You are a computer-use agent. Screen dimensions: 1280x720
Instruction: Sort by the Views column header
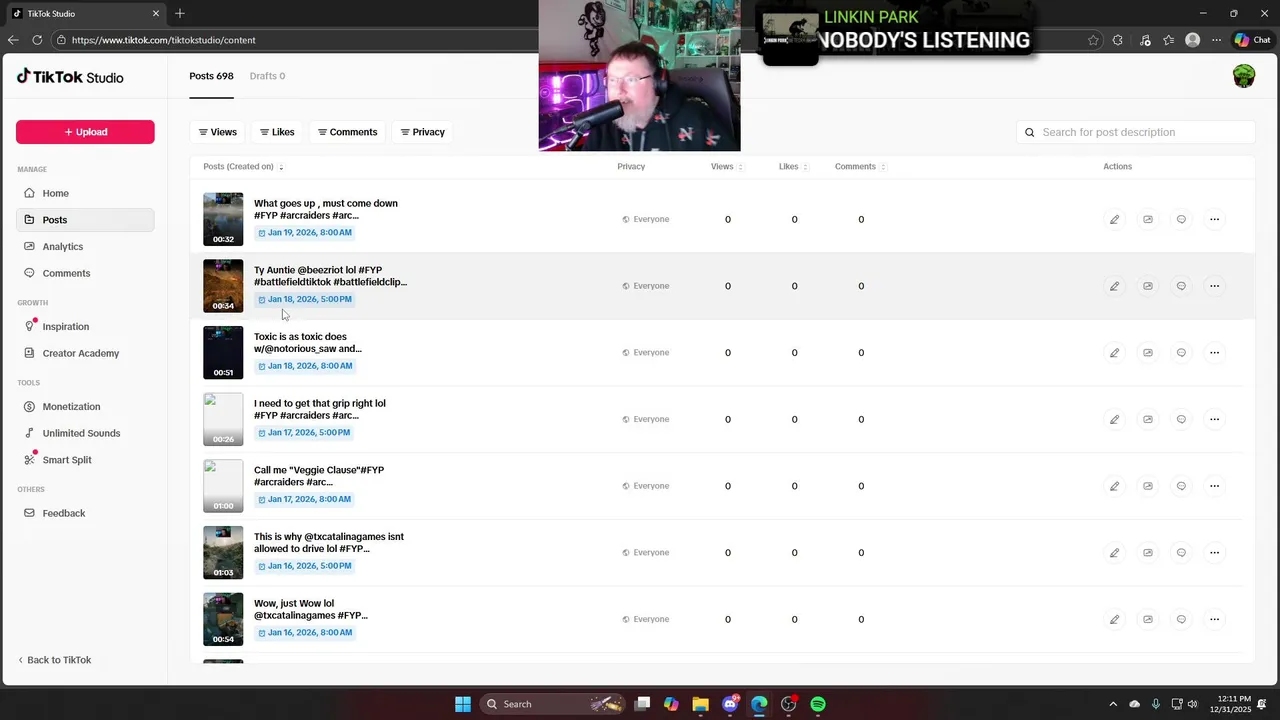point(727,167)
